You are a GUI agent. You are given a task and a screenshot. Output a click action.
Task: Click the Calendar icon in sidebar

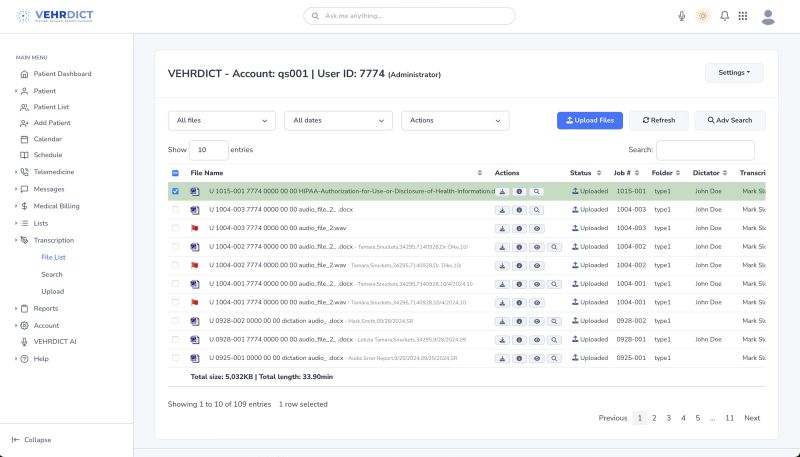coord(24,139)
